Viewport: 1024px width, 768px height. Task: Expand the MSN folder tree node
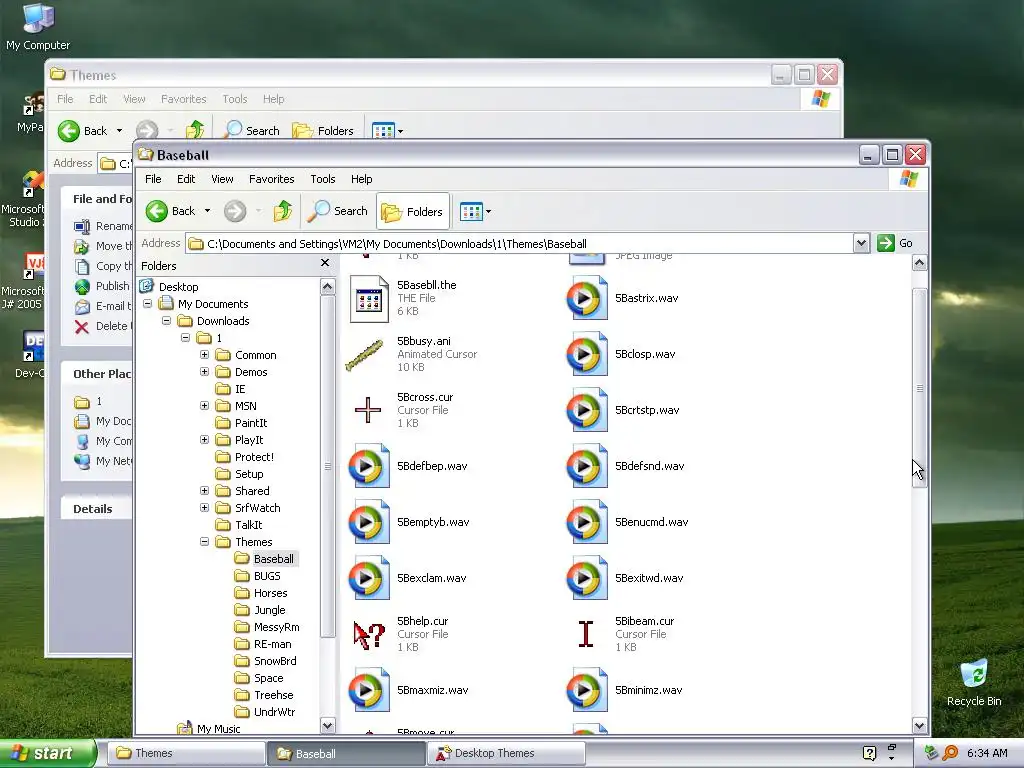204,406
